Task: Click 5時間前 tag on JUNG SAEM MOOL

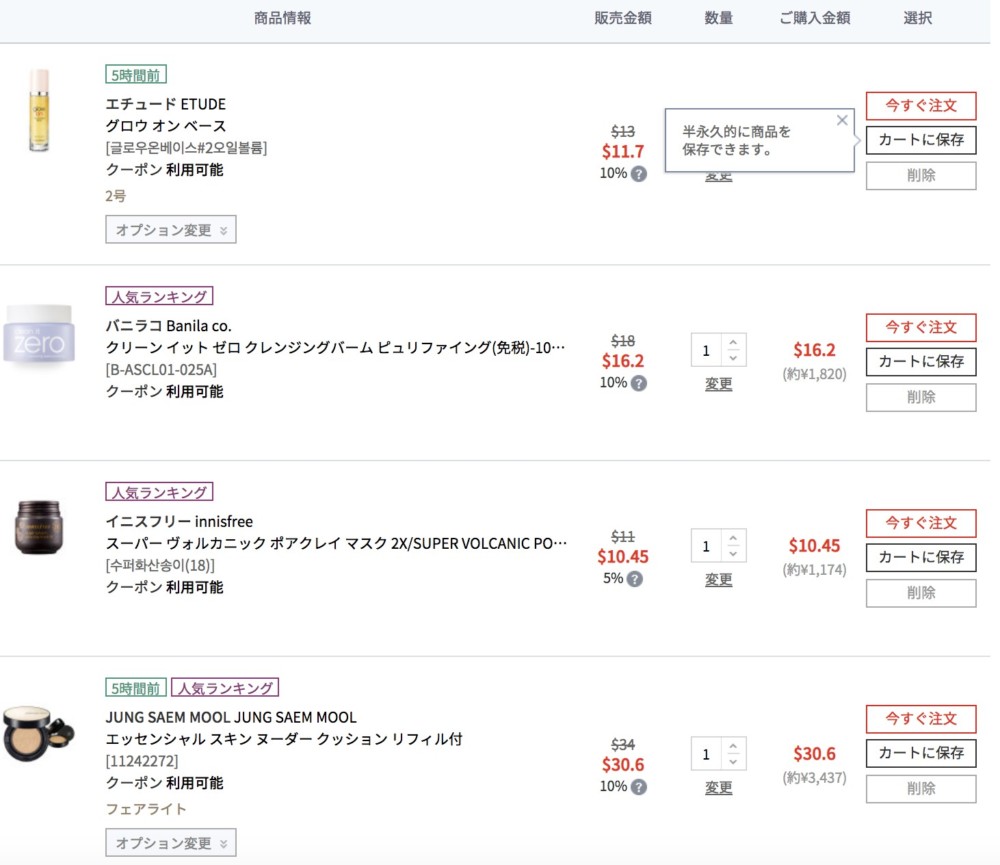Action: pyautogui.click(x=136, y=688)
